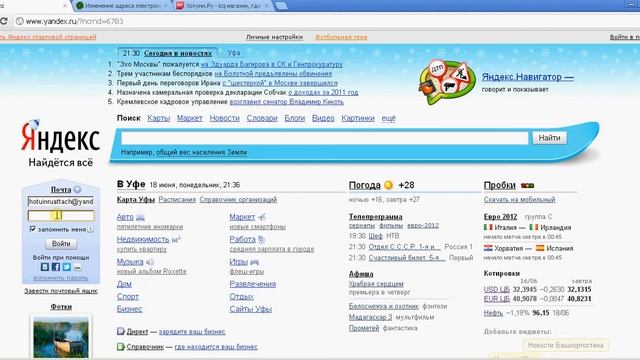Click the password input field

61,216
